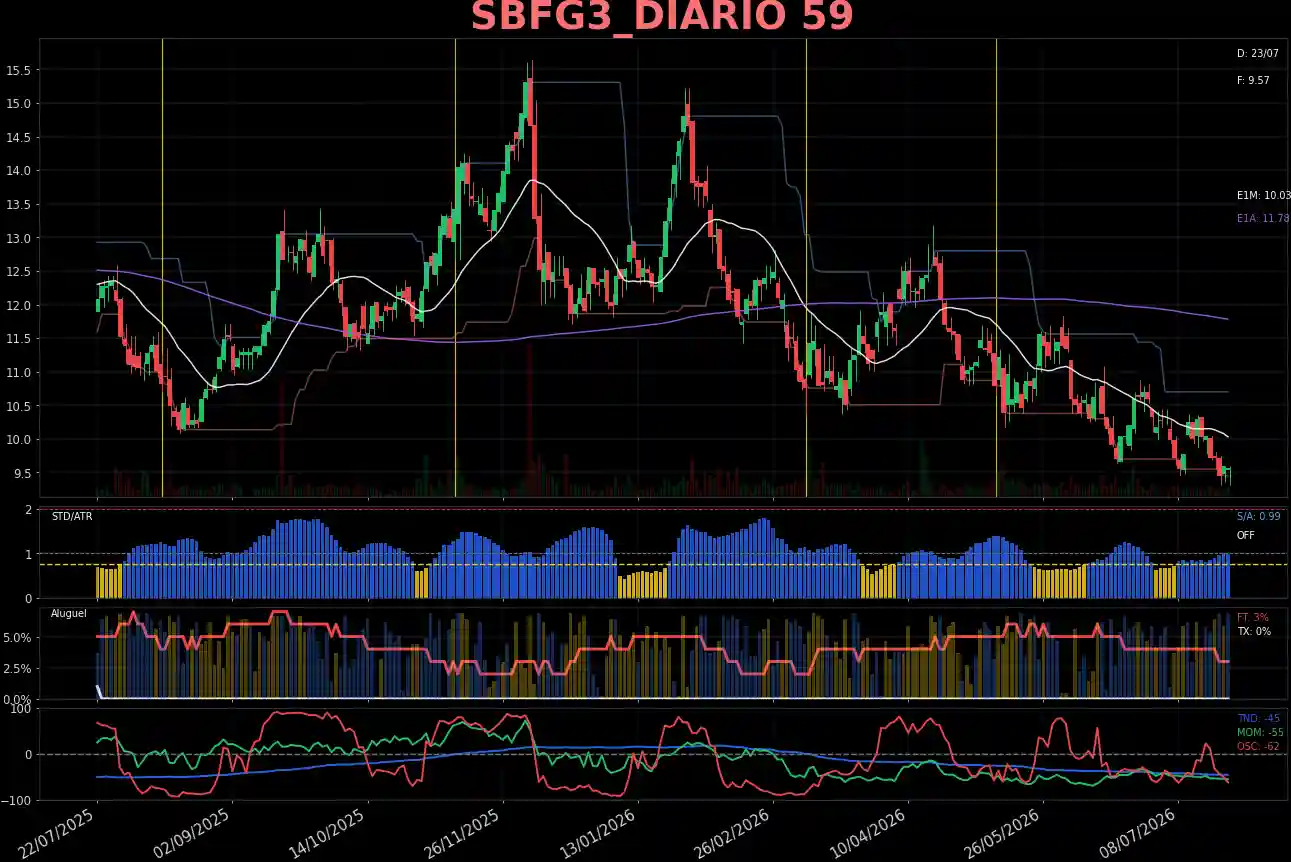Select the TND: -45 indicator label

[x=1260, y=719]
